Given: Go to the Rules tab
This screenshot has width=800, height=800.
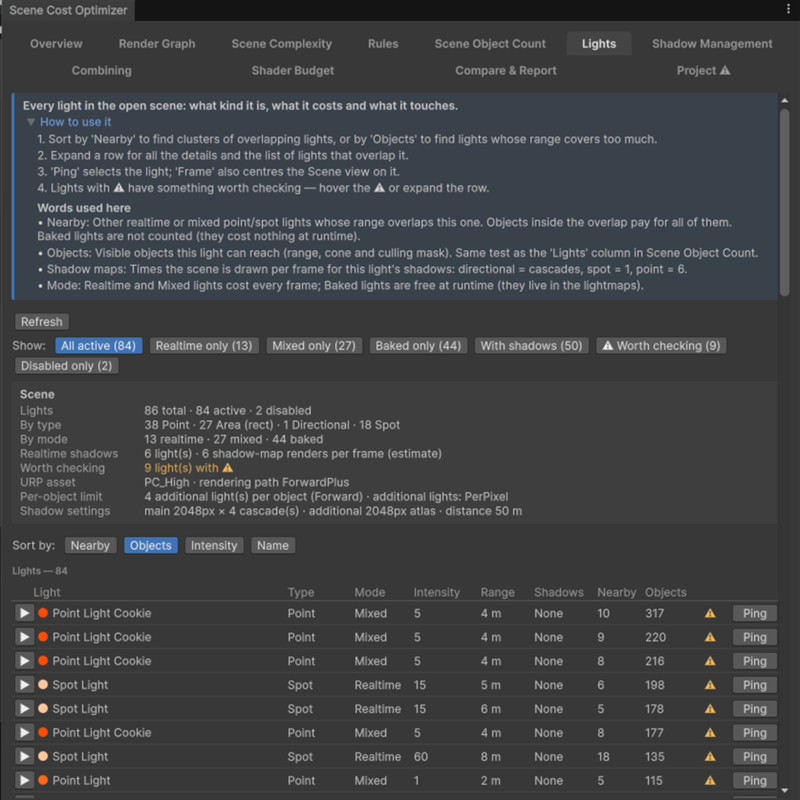Looking at the screenshot, I should pyautogui.click(x=383, y=44).
